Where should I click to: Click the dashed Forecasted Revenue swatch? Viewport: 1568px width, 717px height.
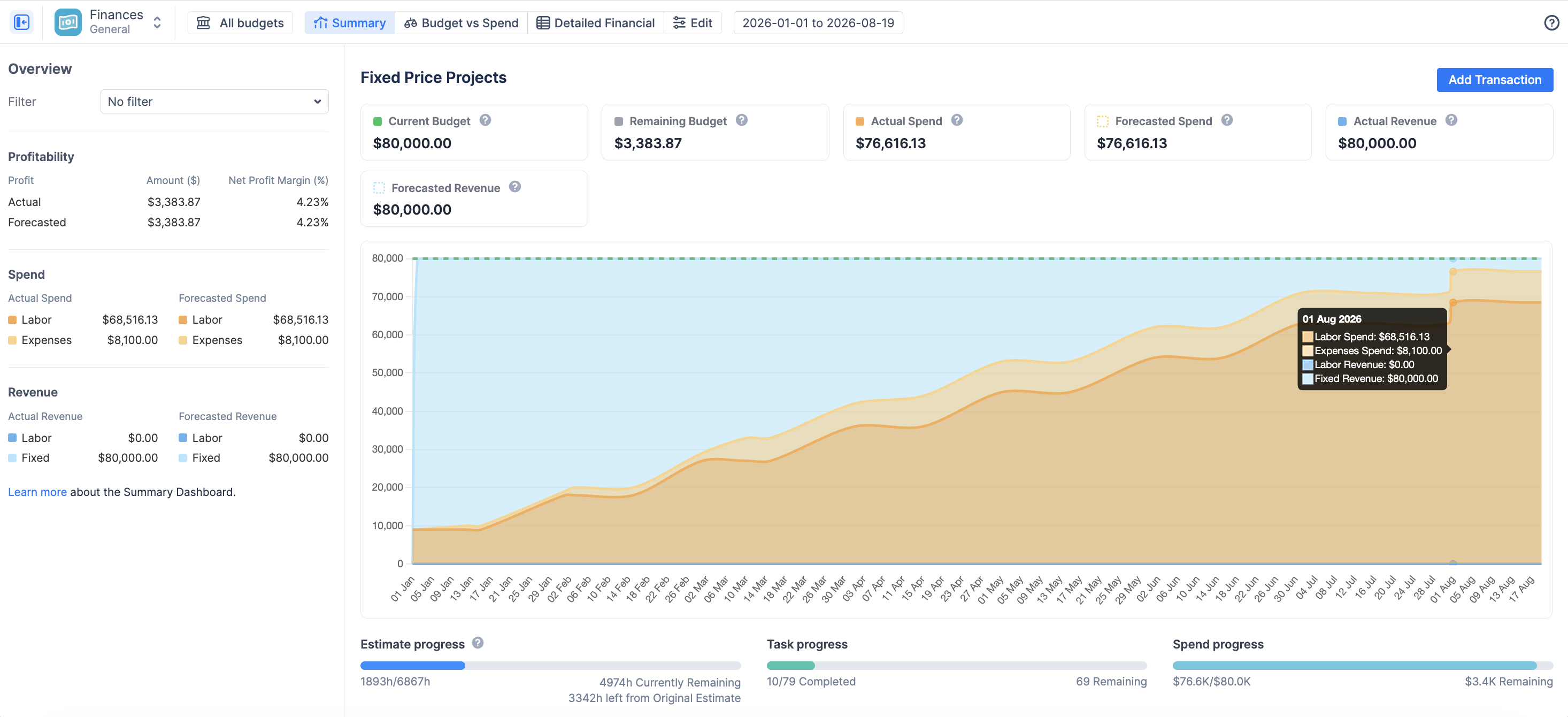click(379, 188)
